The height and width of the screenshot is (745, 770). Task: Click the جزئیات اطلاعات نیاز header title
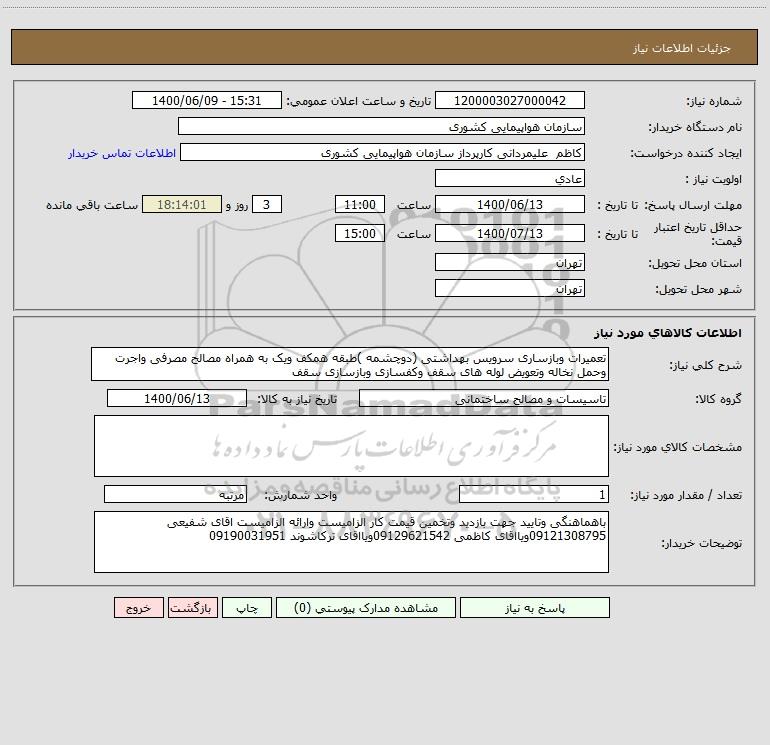point(682,48)
